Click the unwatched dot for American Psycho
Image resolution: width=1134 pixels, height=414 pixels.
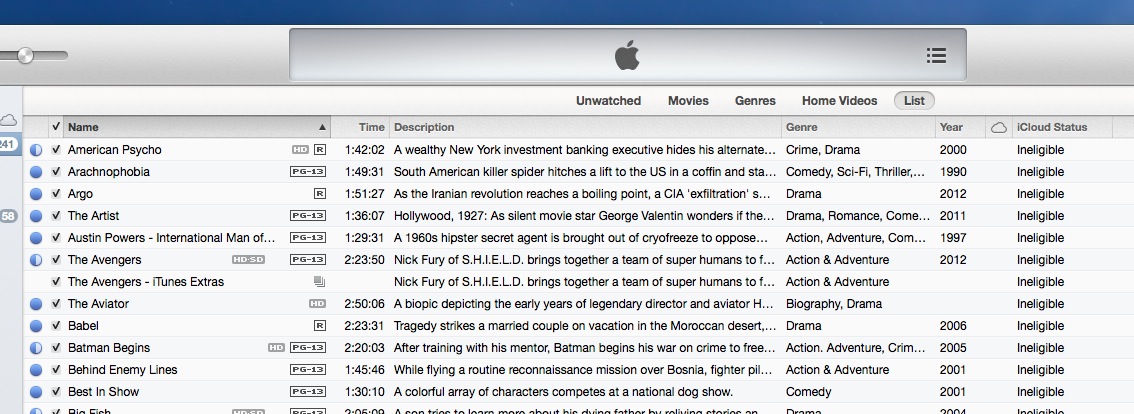pos(36,150)
